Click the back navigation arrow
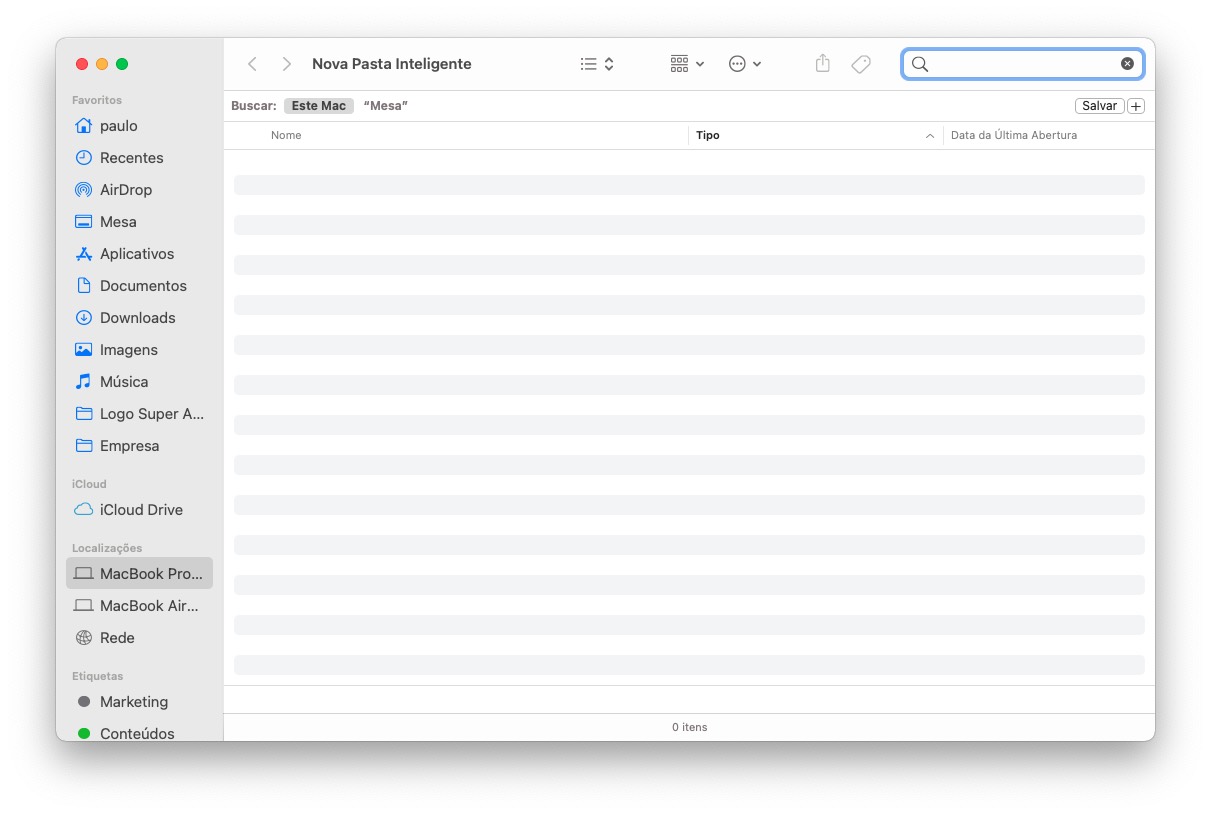 (252, 64)
